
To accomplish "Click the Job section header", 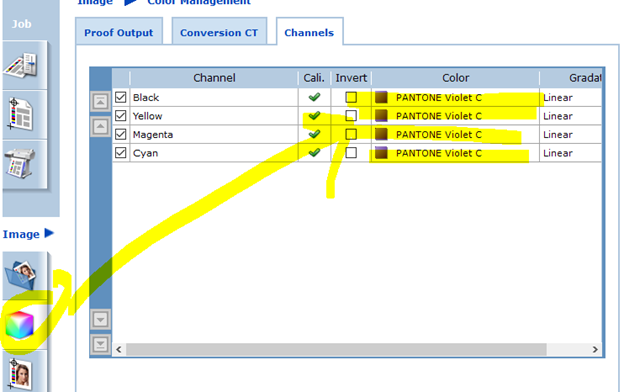I will [21, 24].
